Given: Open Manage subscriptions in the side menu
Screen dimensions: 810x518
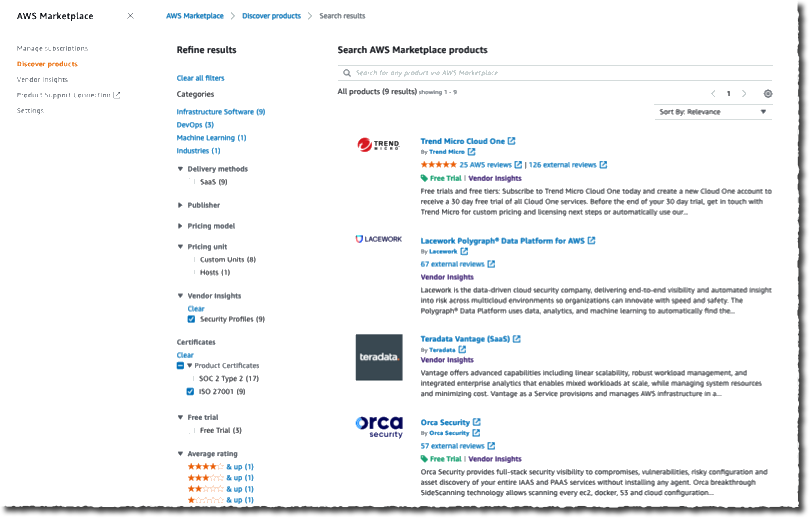Looking at the screenshot, I should [x=52, y=49].
